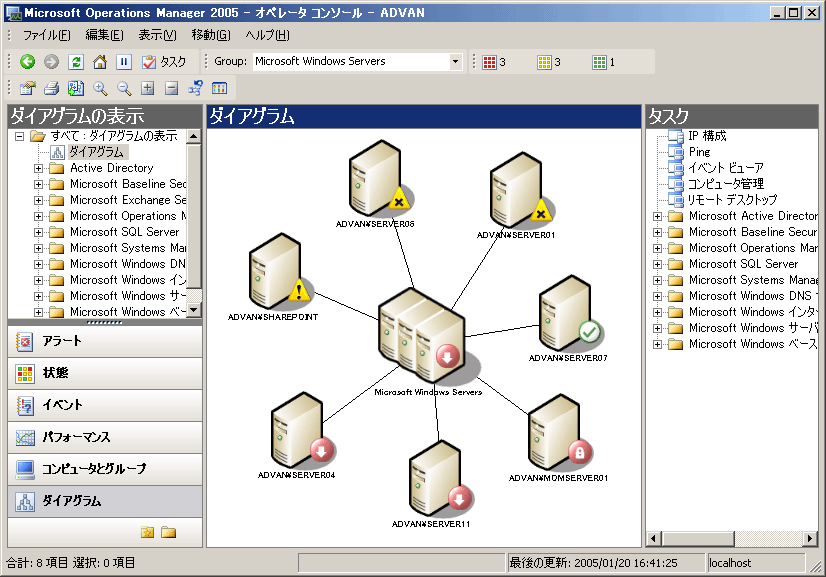This screenshot has width=826, height=577.
Task: Switch to the アラート view
Action: click(105, 341)
